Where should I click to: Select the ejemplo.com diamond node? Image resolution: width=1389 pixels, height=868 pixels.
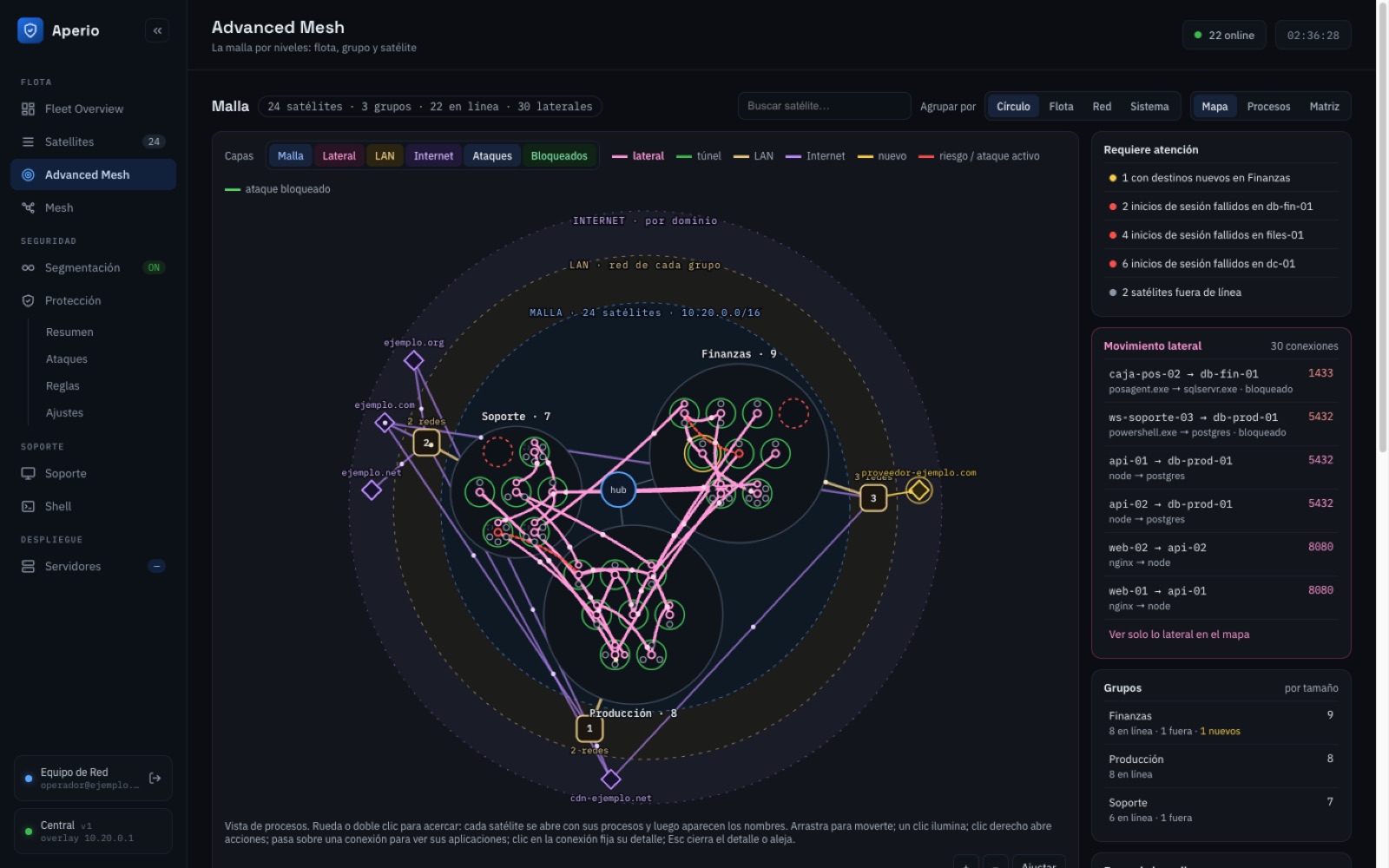[x=385, y=423]
